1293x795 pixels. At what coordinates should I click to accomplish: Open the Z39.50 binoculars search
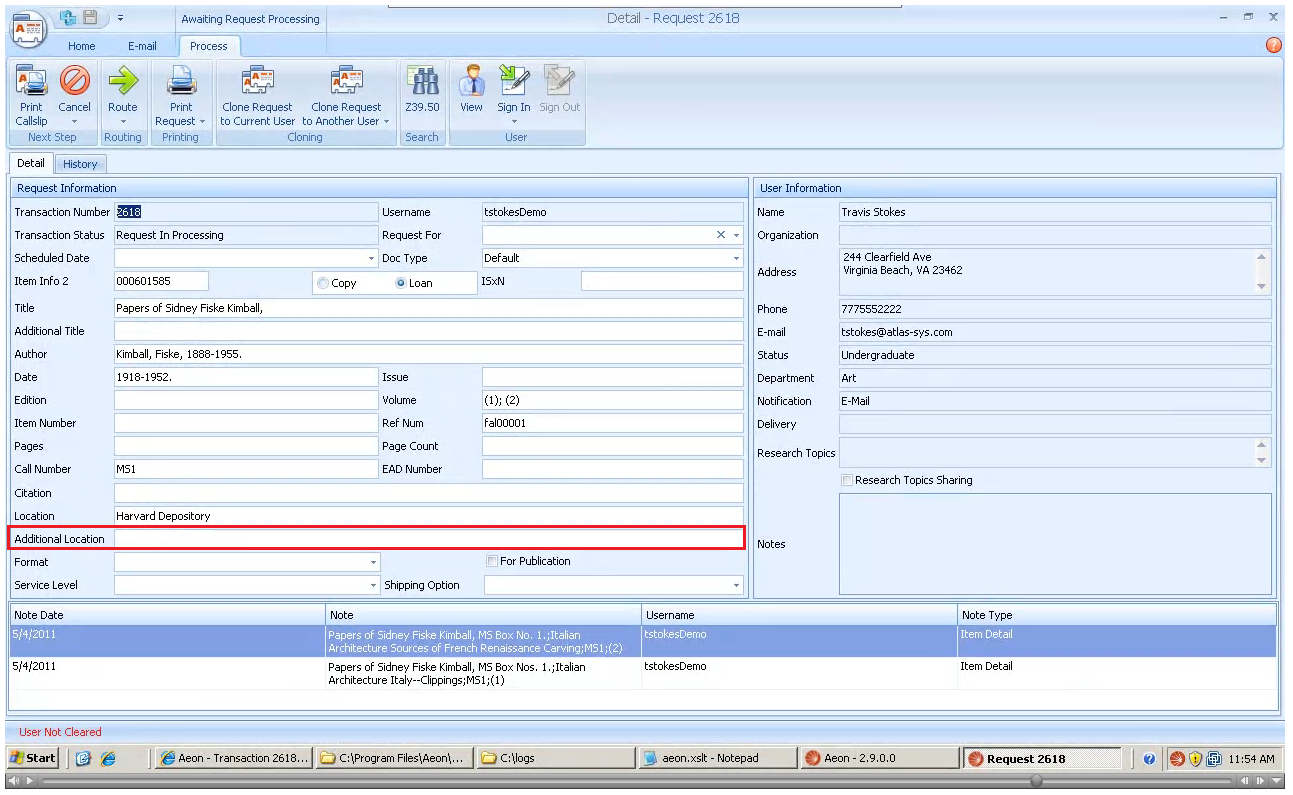coord(422,82)
